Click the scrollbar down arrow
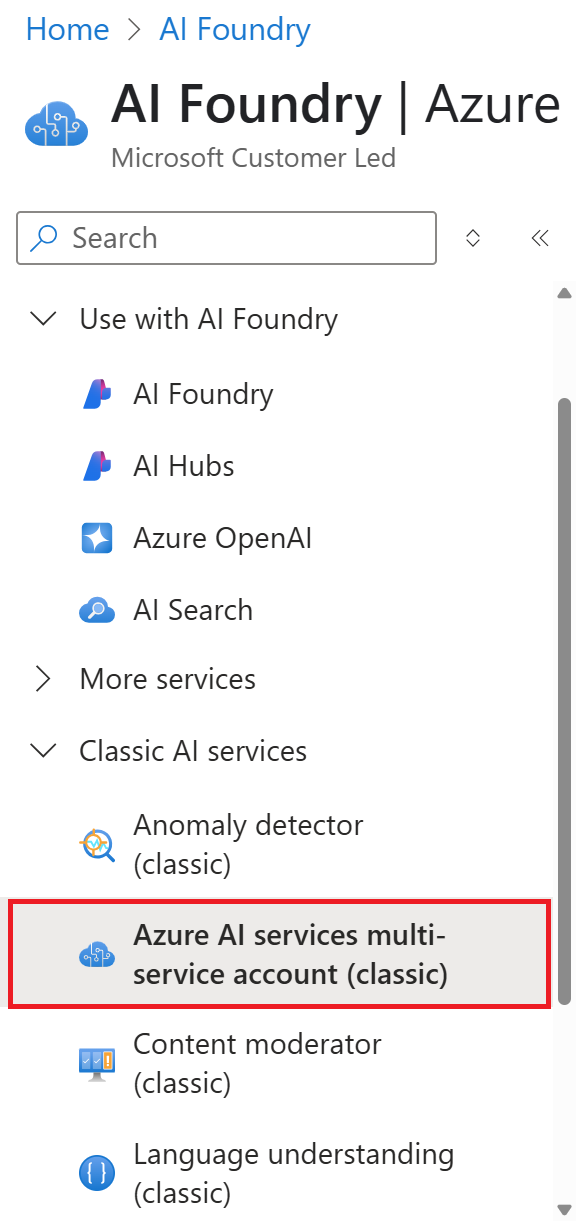 [564, 1210]
